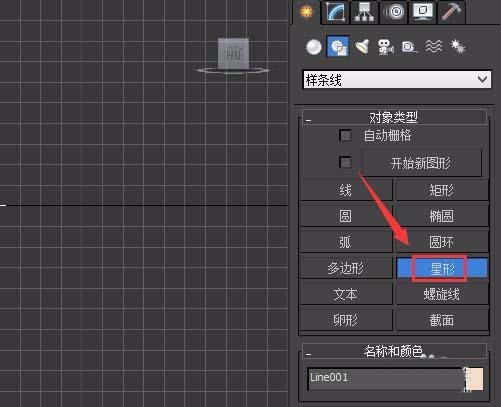This screenshot has height=407, width=501.
Task: Choose the 线 spline button
Action: 346,190
